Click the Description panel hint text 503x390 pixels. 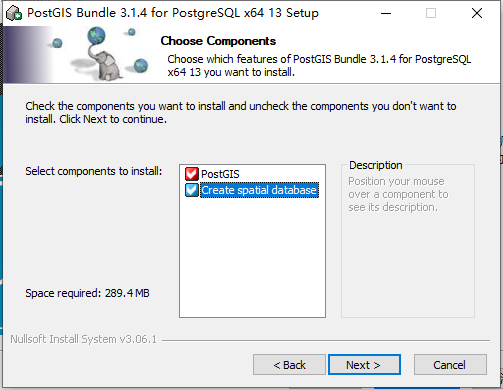pyautogui.click(x=398, y=194)
